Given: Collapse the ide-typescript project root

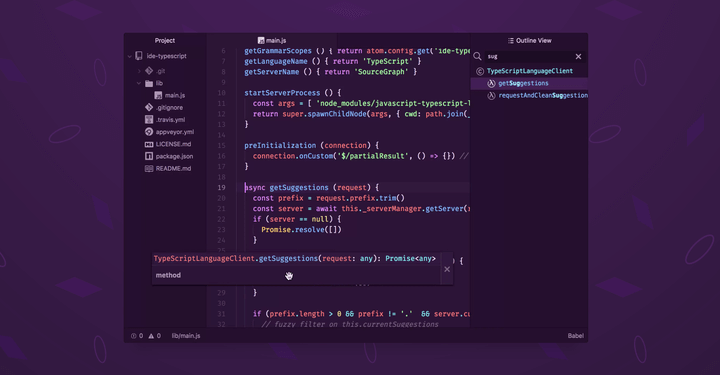Looking at the screenshot, I should pos(129,56).
